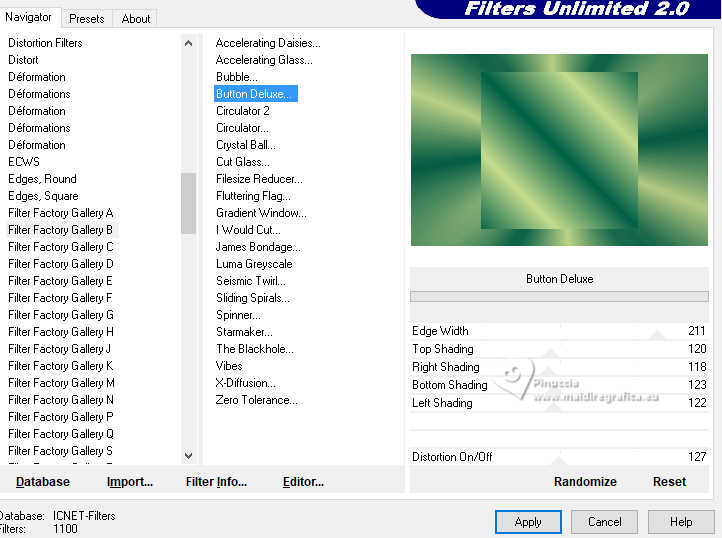Select Filter Factory Gallery S

pos(60,451)
